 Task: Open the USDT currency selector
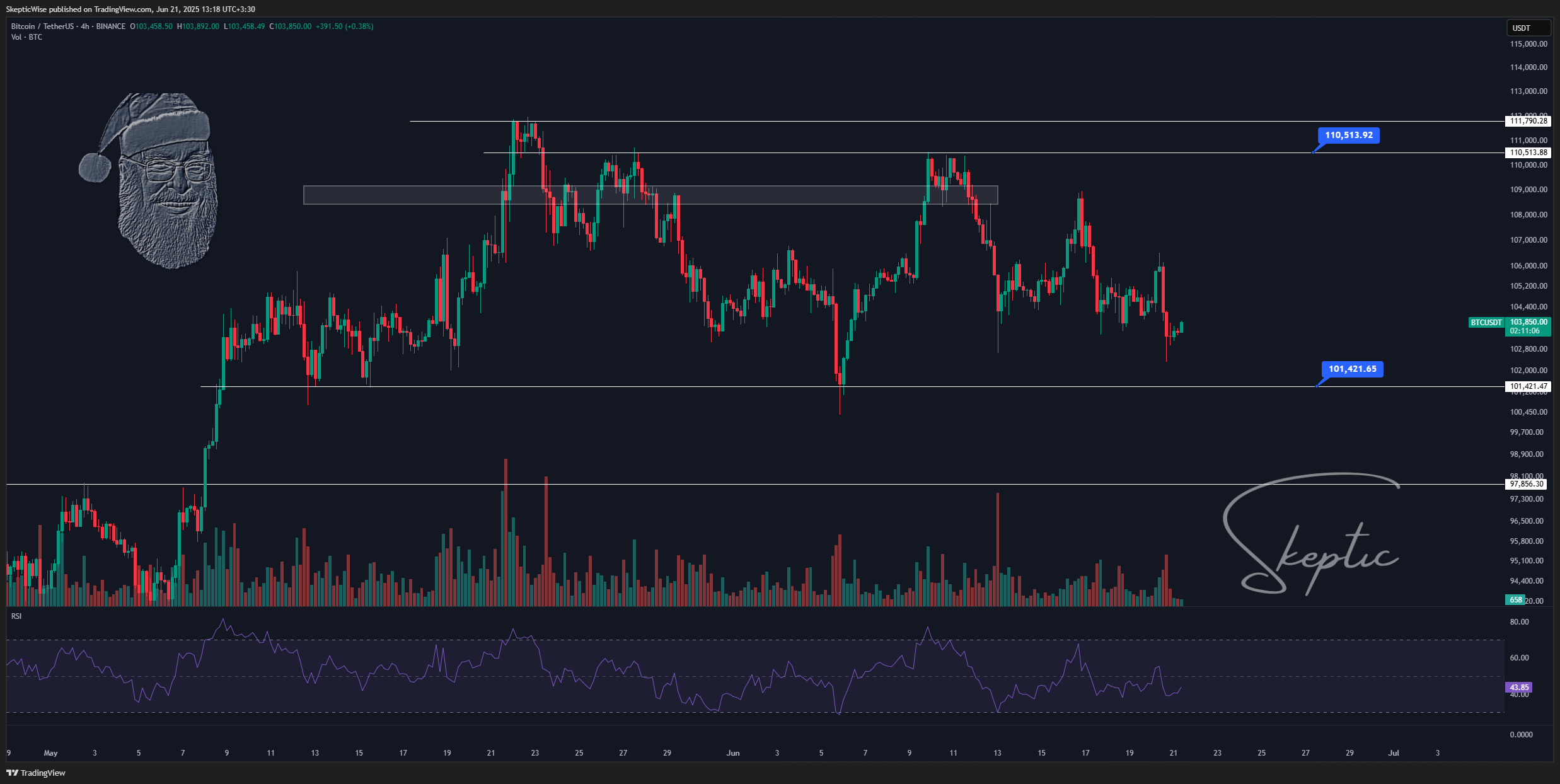pos(1528,28)
